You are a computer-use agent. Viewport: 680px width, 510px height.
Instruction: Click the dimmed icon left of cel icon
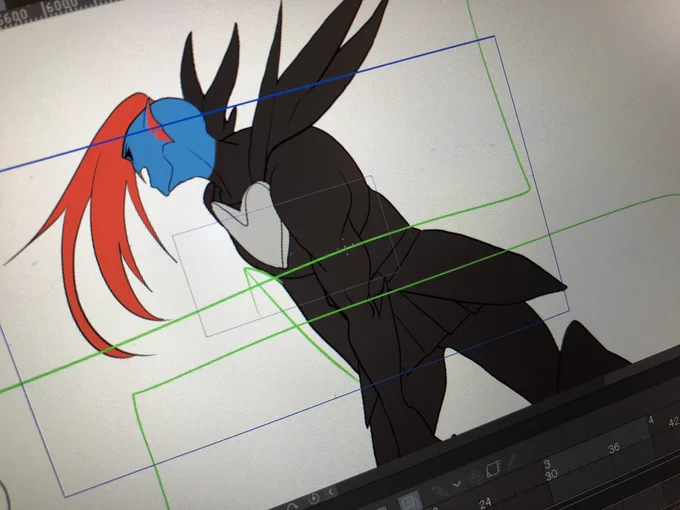coord(475,477)
